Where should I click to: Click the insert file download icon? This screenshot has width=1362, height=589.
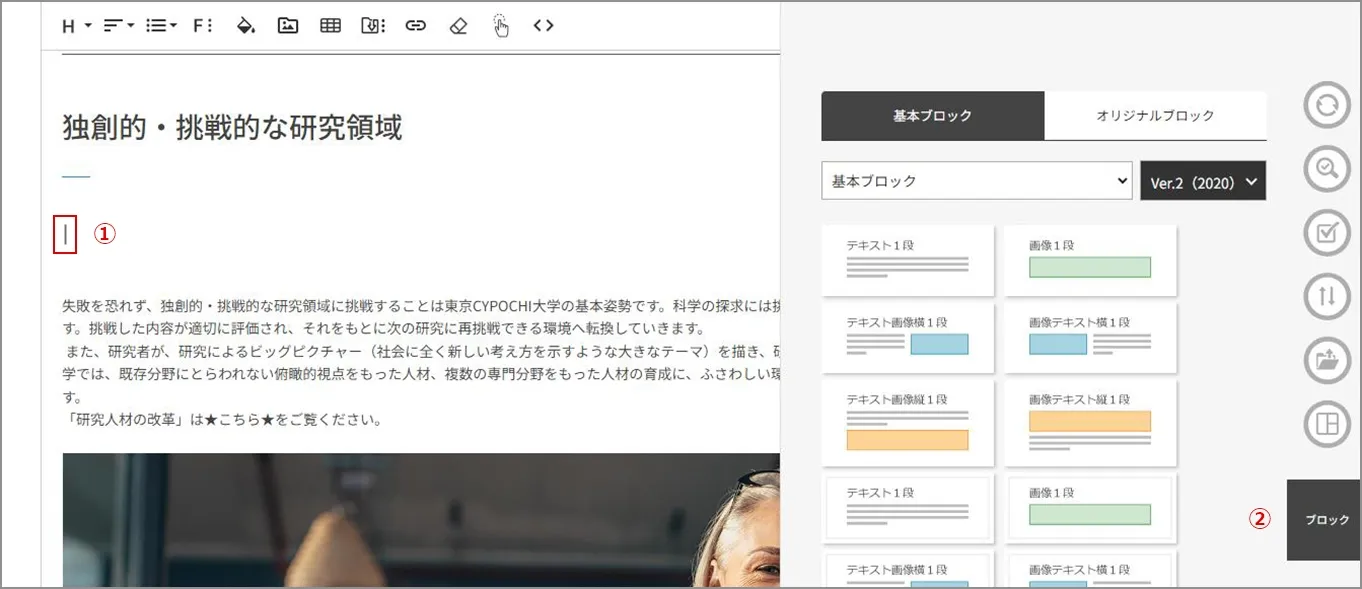point(373,26)
